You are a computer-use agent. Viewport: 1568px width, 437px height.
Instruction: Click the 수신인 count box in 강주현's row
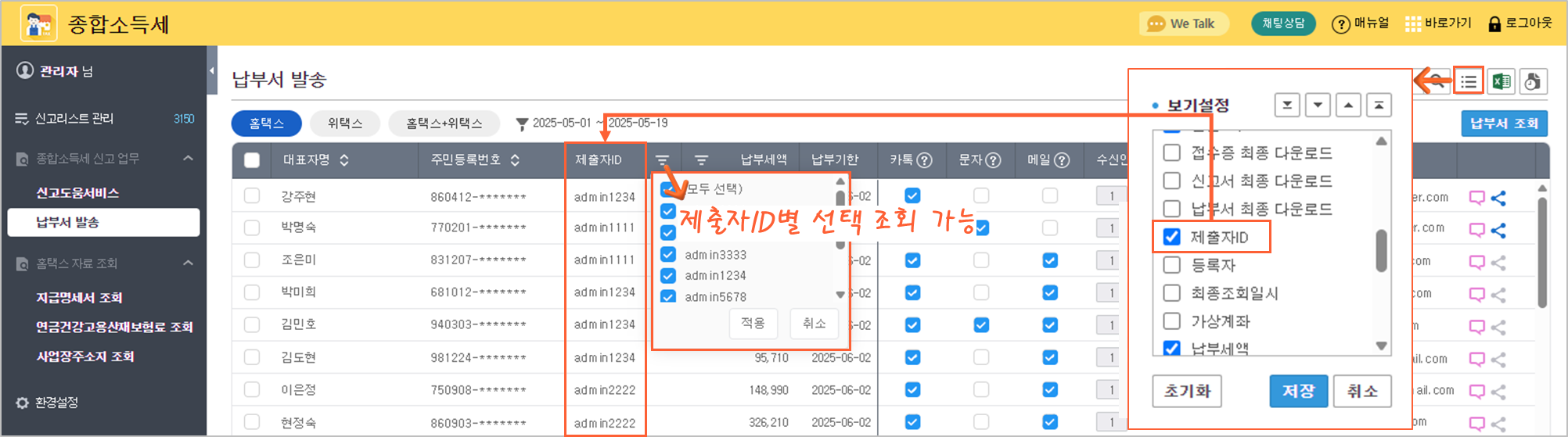[x=1111, y=195]
